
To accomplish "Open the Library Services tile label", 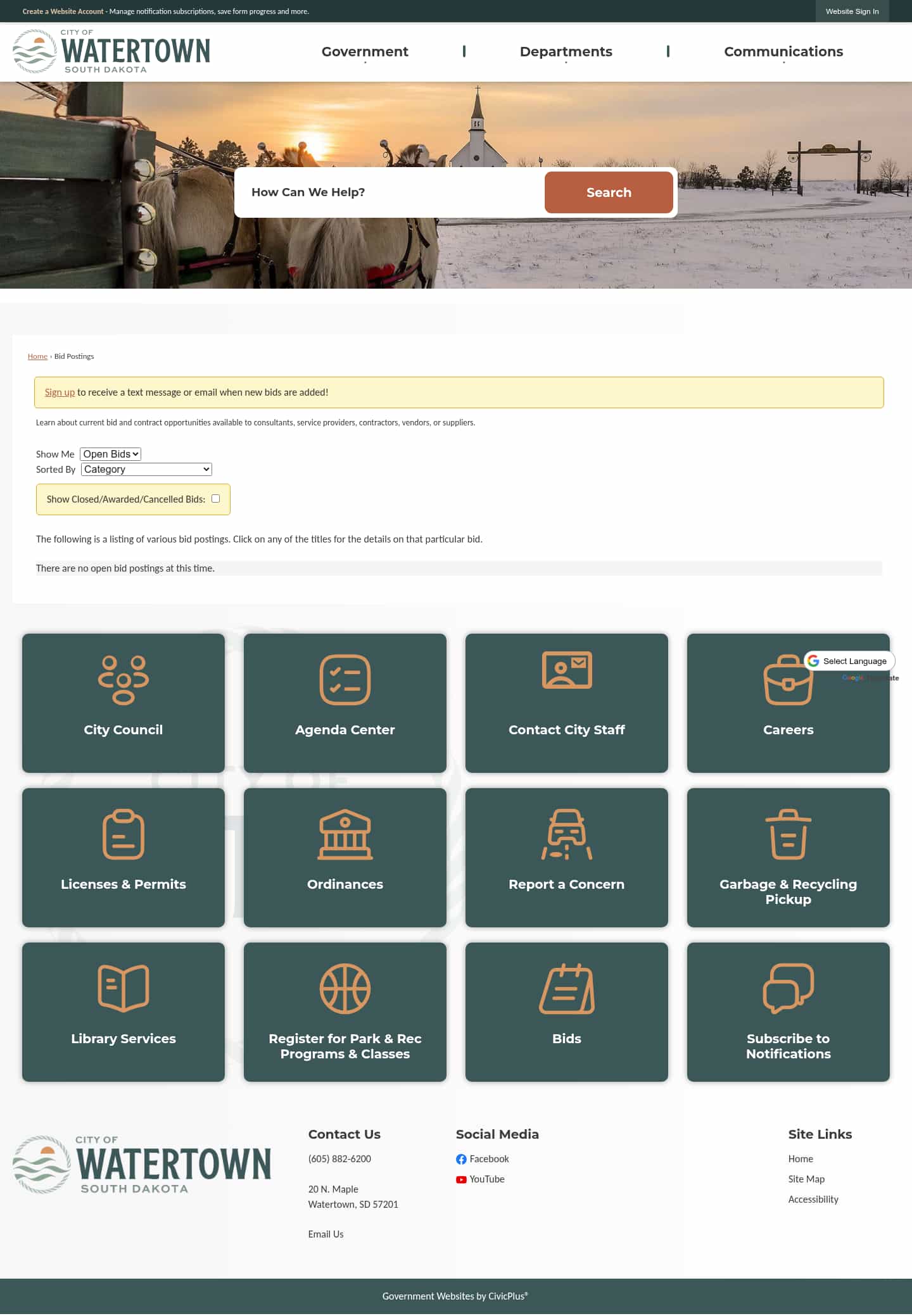I will click(x=123, y=1039).
